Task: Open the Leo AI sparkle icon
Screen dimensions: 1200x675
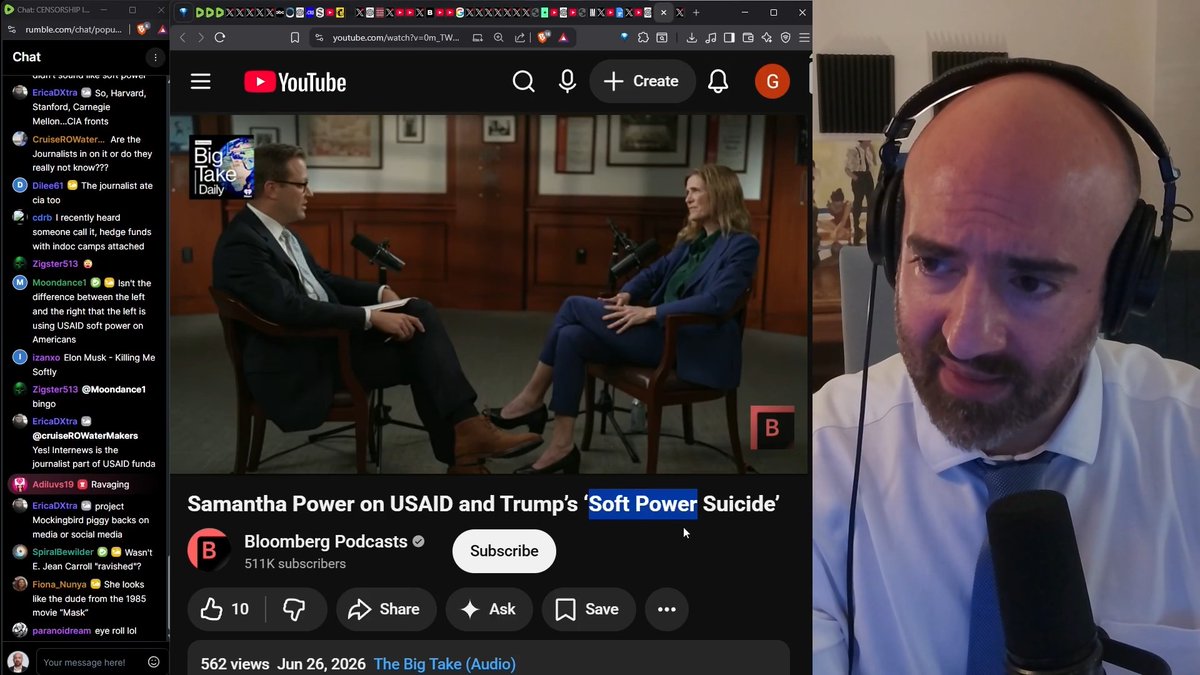Action: 767,38
